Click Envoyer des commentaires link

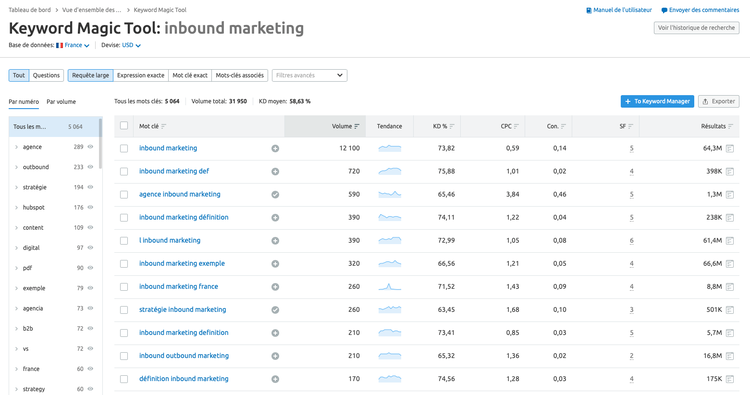[x=700, y=10]
